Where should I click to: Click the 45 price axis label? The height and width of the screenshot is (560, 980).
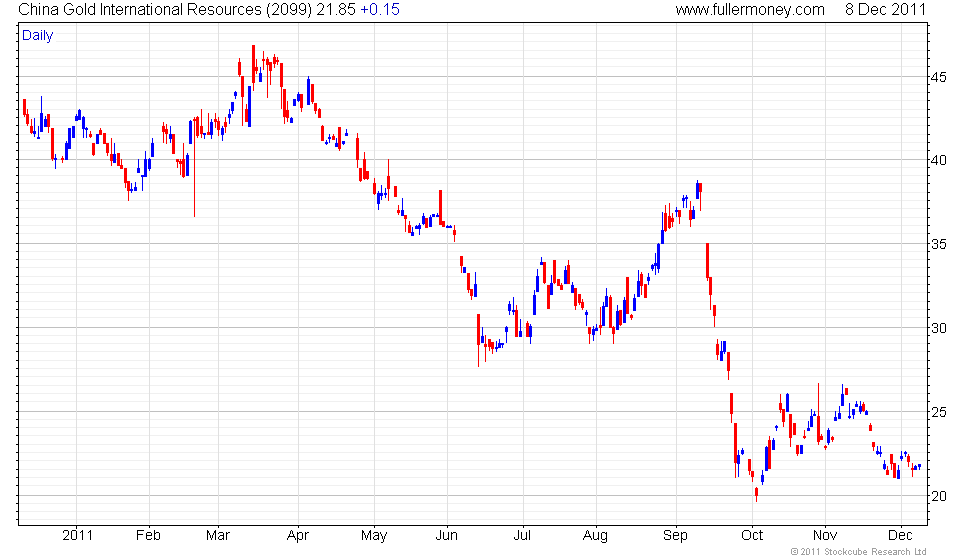coord(939,78)
